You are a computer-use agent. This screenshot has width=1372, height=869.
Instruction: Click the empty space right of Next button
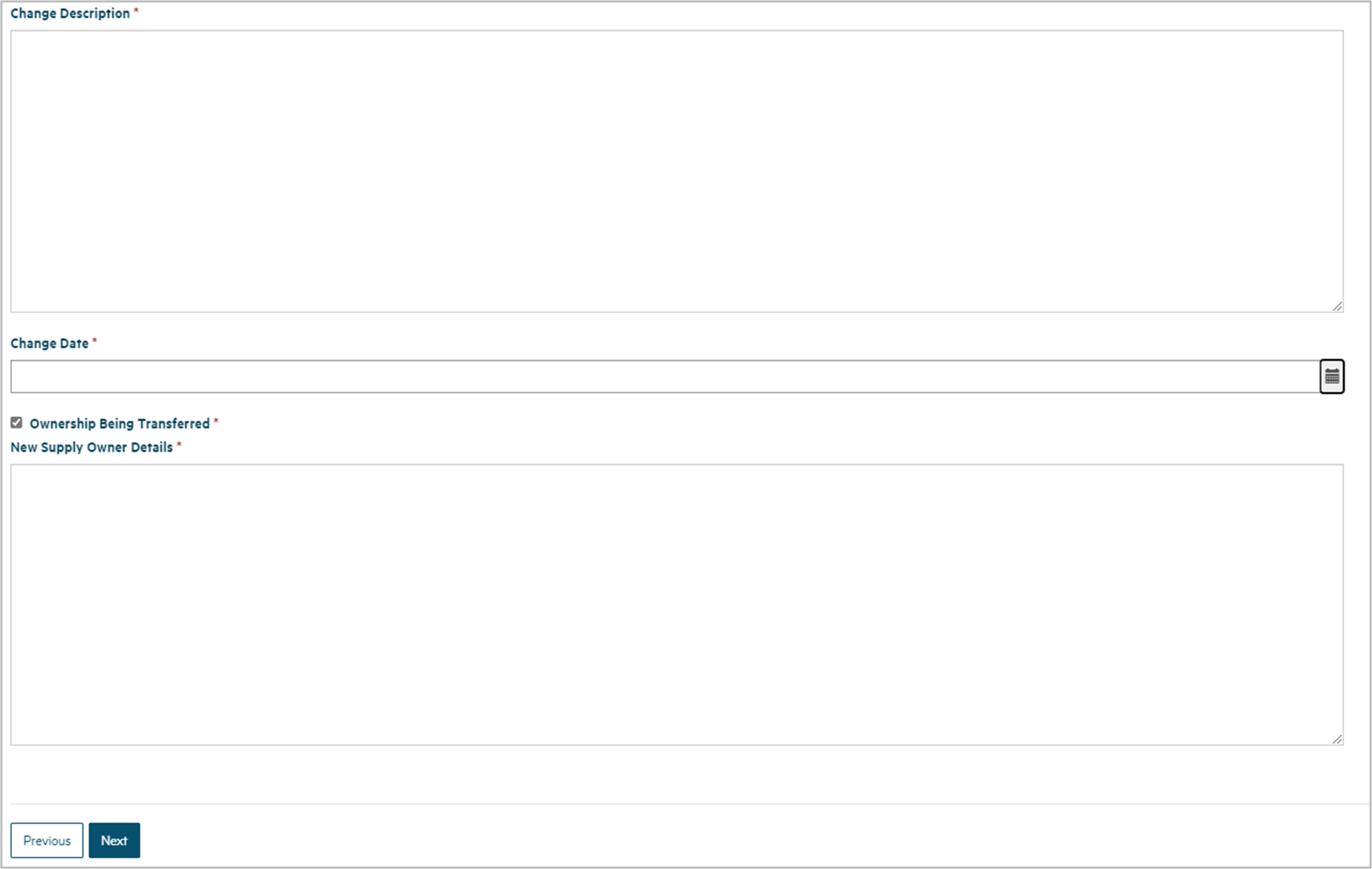pyautogui.click(x=684, y=840)
